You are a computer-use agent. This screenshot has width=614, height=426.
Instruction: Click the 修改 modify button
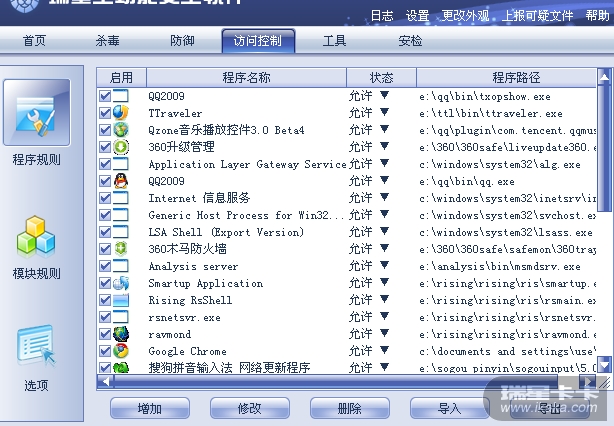[x=250, y=408]
